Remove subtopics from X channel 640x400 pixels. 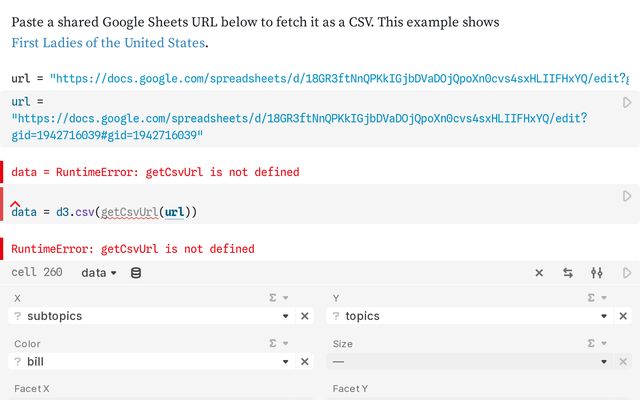[x=304, y=316]
